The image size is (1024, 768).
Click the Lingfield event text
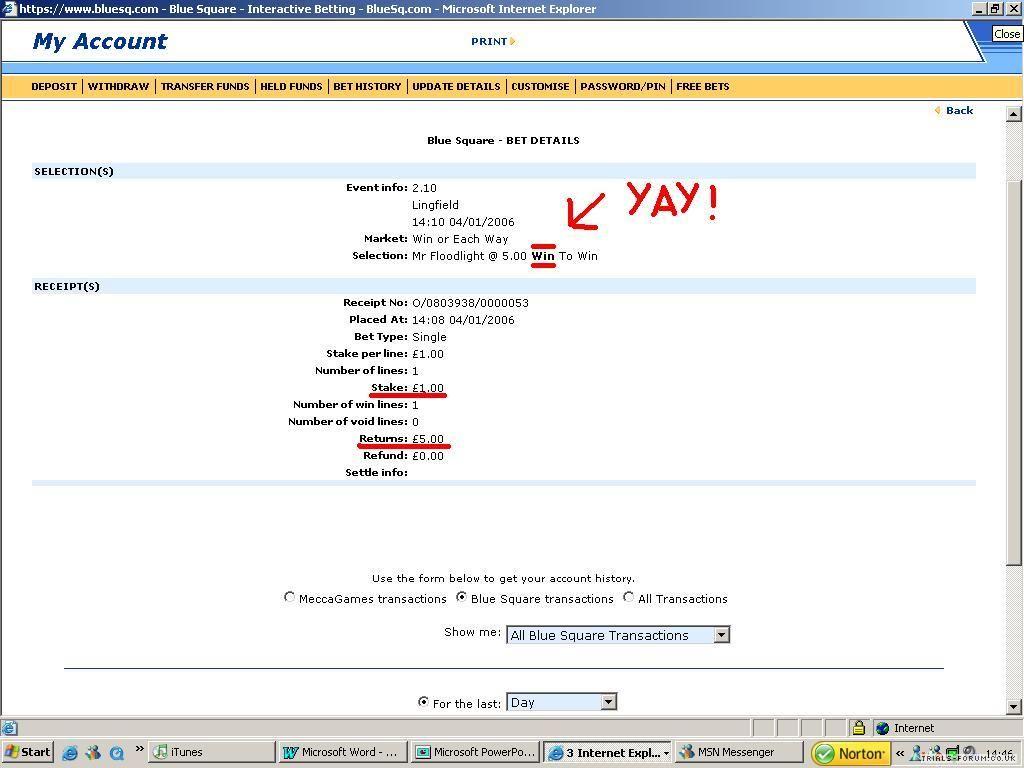[x=435, y=205]
